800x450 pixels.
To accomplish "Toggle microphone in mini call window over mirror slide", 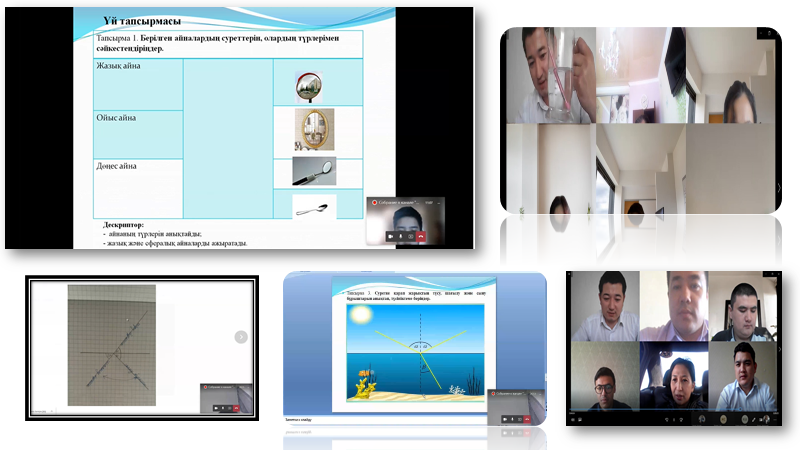I will (399, 237).
